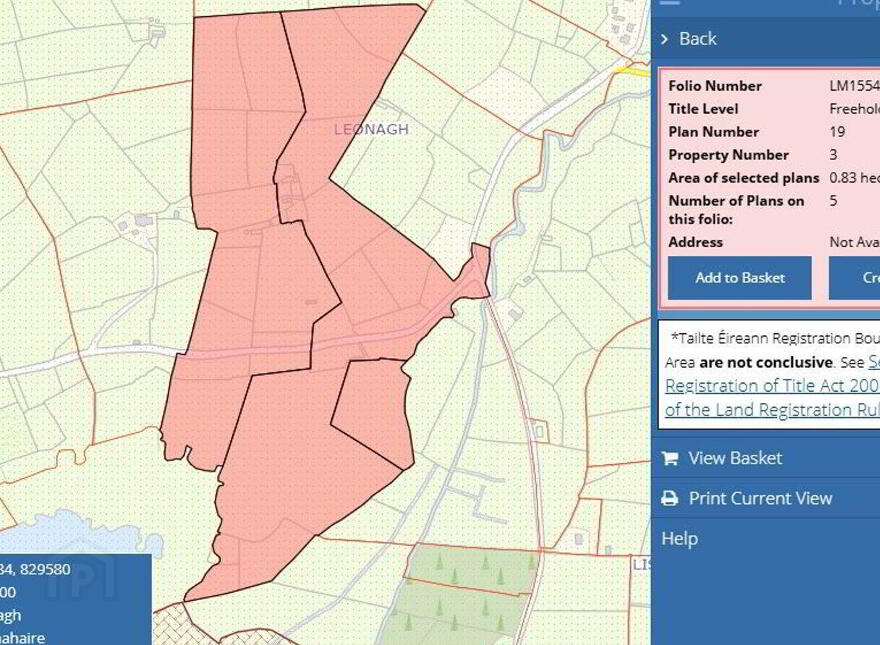Viewport: 880px width, 645px height.
Task: Click the Plan Number value 19
Action: tap(837, 132)
